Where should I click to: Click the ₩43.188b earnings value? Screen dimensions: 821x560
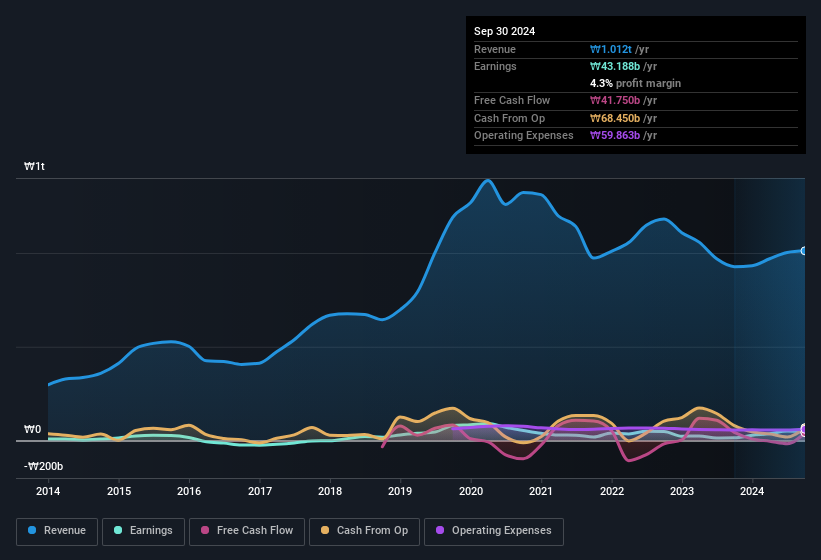pos(615,66)
